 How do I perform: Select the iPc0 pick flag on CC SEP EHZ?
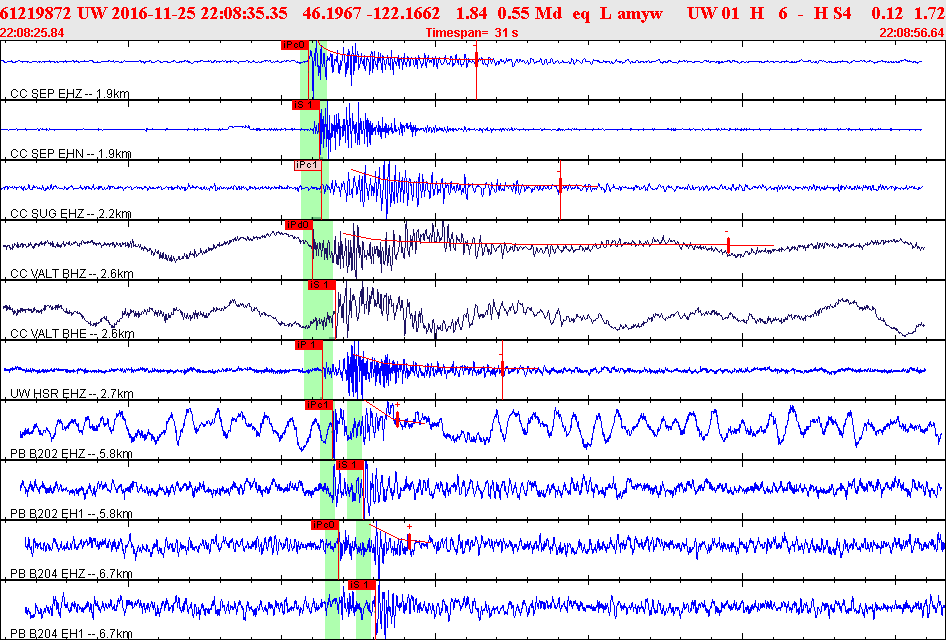(294, 45)
